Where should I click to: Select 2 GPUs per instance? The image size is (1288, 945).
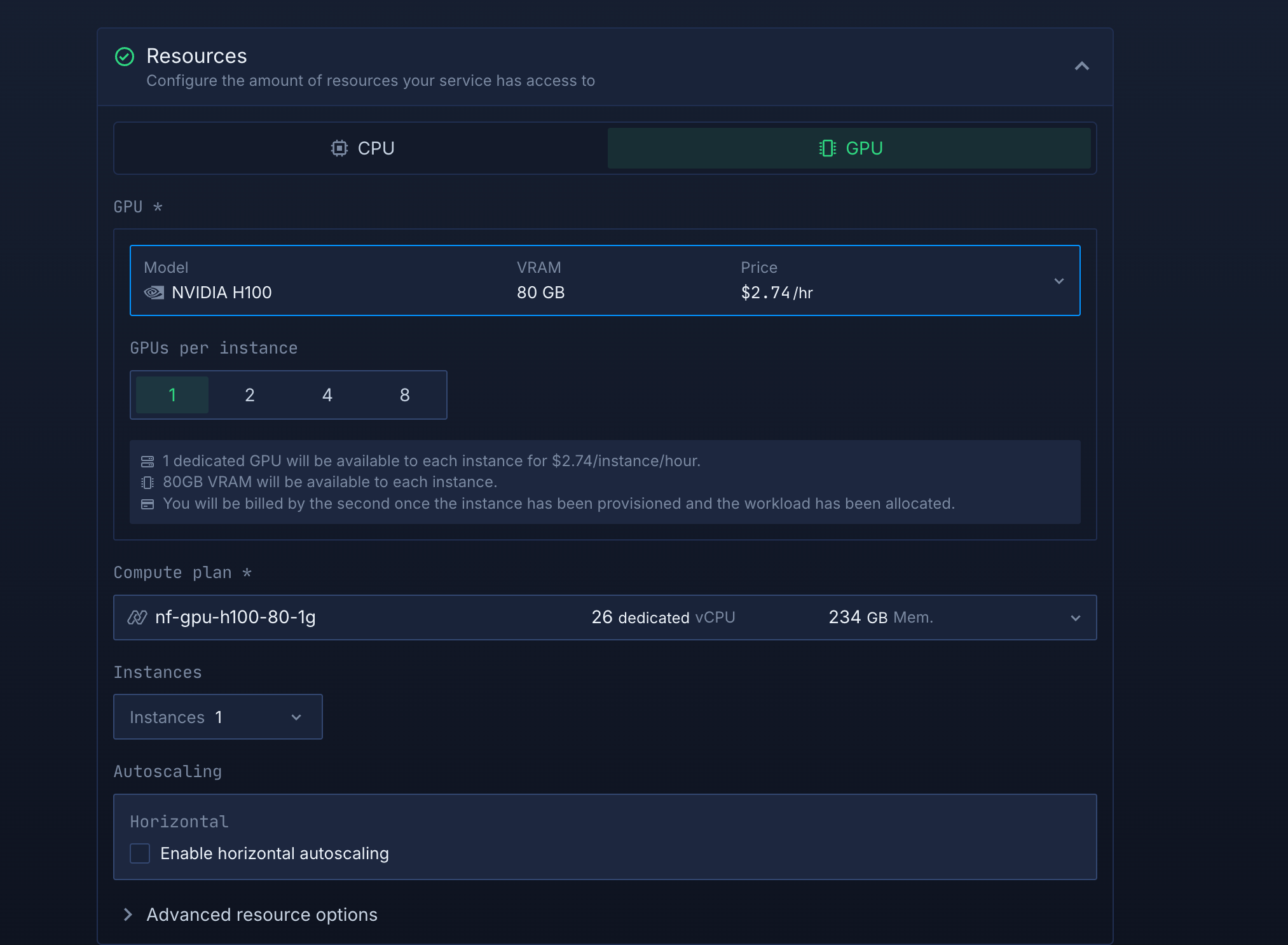click(250, 395)
